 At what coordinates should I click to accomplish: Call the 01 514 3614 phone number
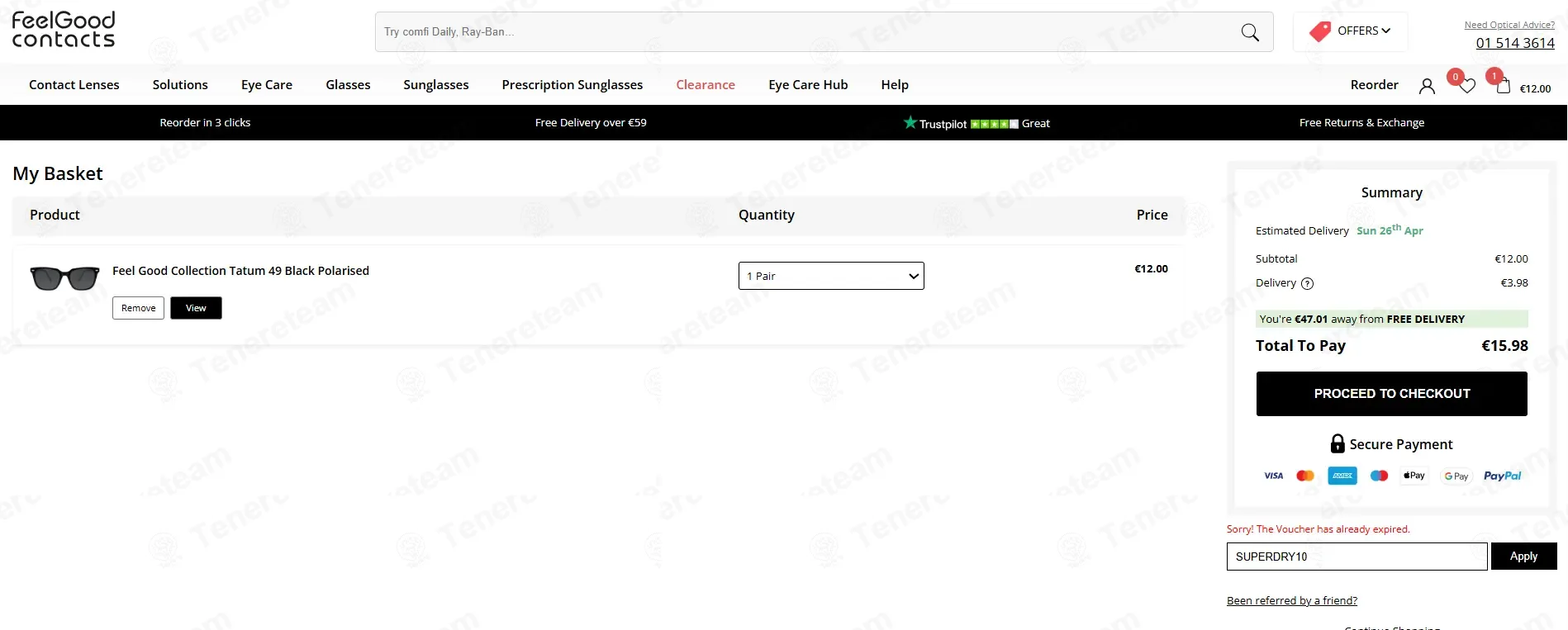point(1515,43)
